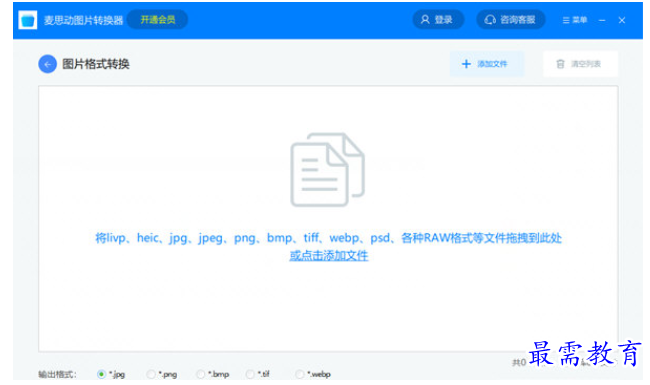Open the 登录 login button

click(x=438, y=19)
